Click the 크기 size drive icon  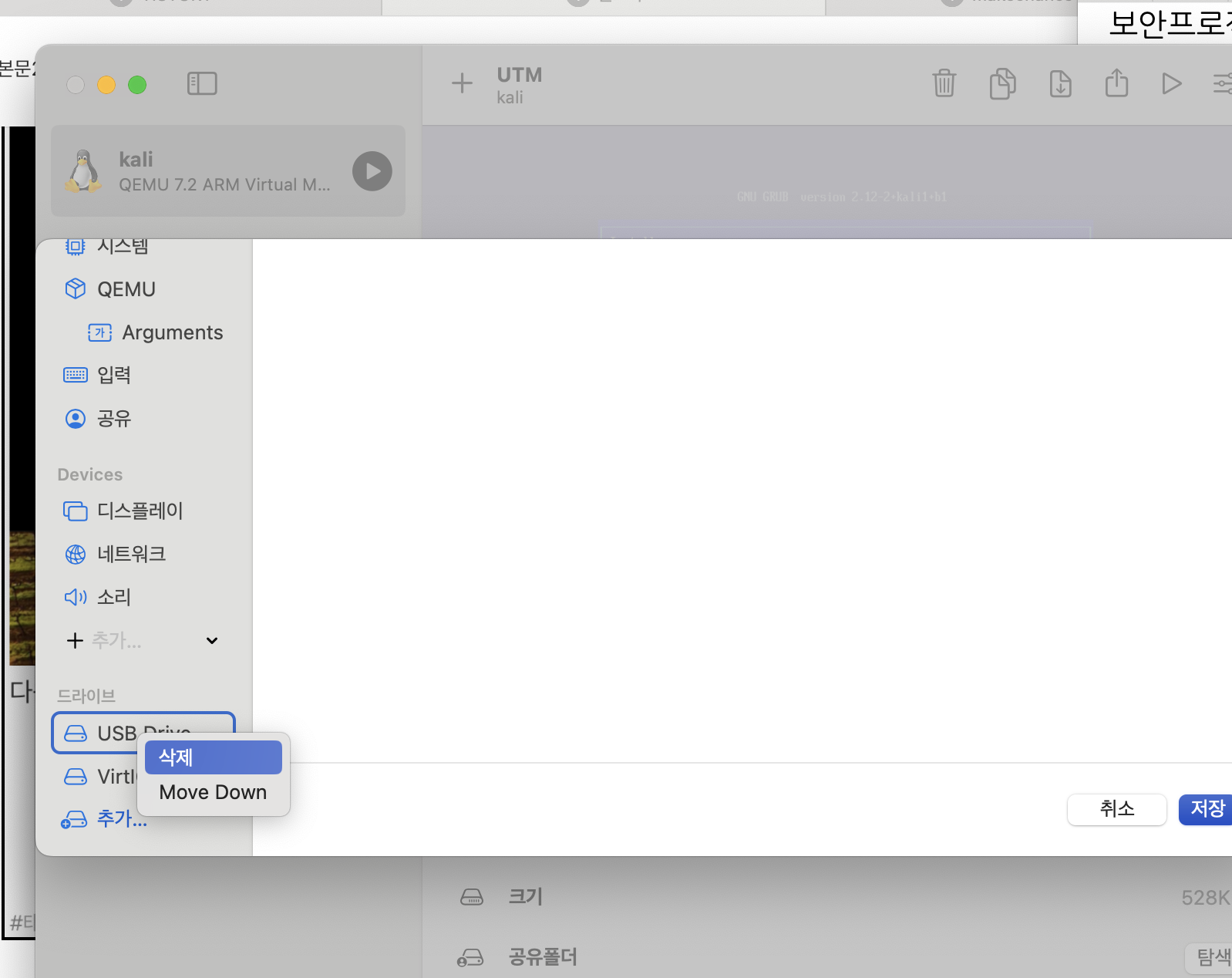(x=472, y=897)
